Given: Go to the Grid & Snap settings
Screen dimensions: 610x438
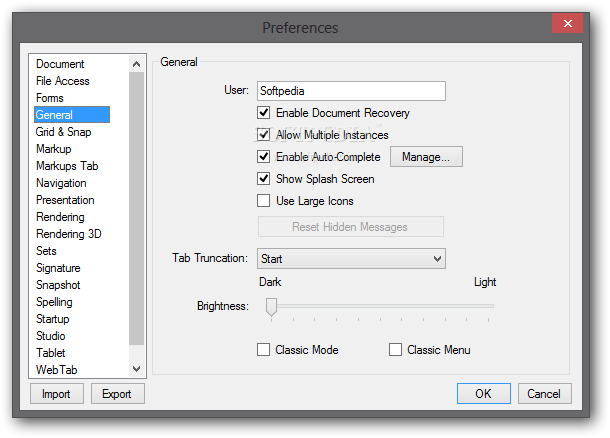Looking at the screenshot, I should coord(63,132).
